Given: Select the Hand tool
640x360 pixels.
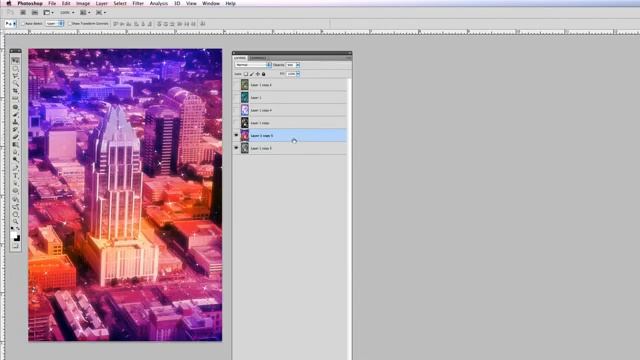Looking at the screenshot, I should pos(16,214).
